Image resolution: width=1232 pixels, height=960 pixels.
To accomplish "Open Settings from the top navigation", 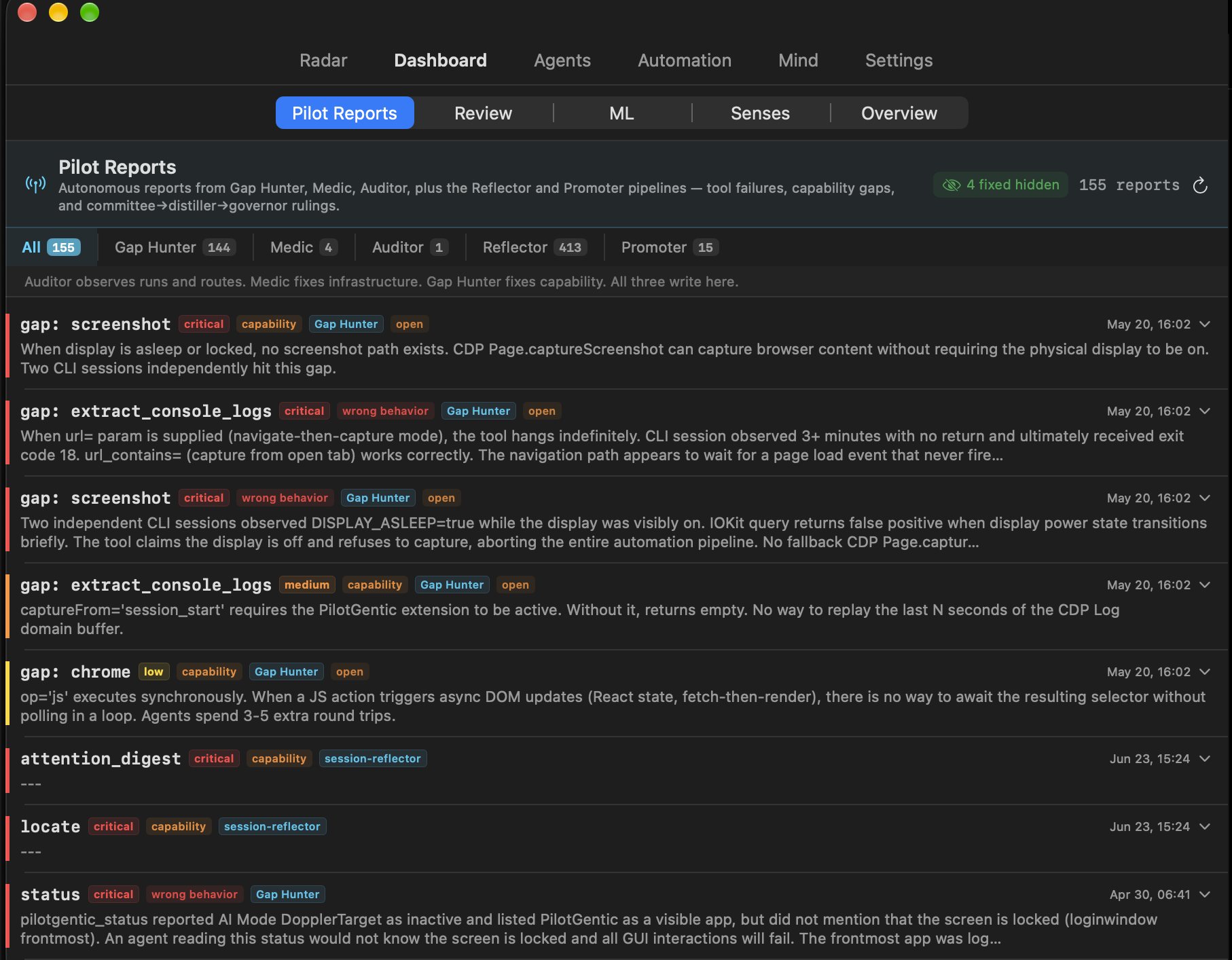I will pos(899,60).
